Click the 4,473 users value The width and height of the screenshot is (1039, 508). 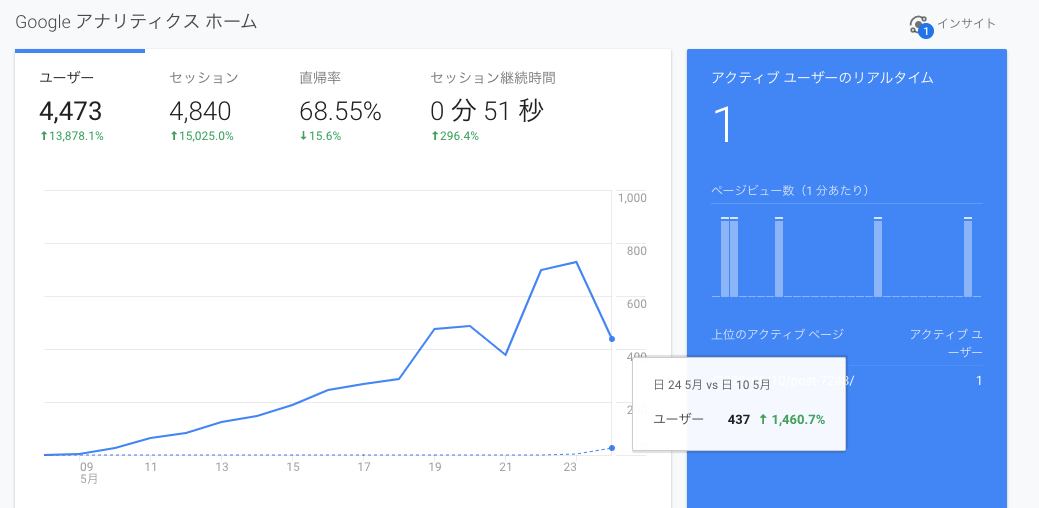tap(70, 111)
